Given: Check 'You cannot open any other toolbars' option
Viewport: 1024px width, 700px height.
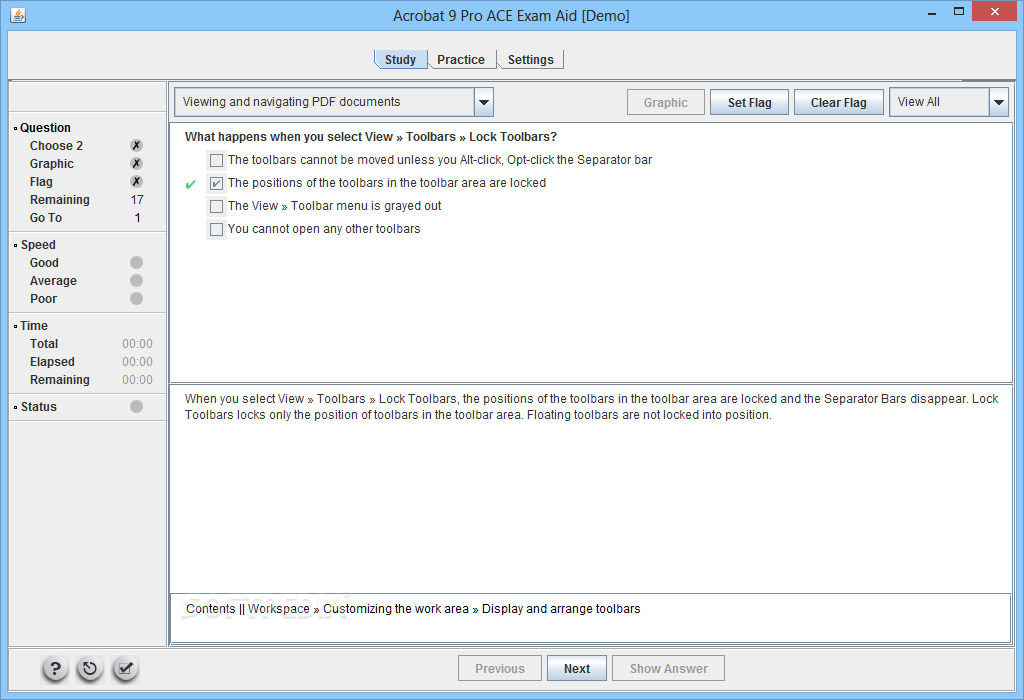Looking at the screenshot, I should pos(216,229).
